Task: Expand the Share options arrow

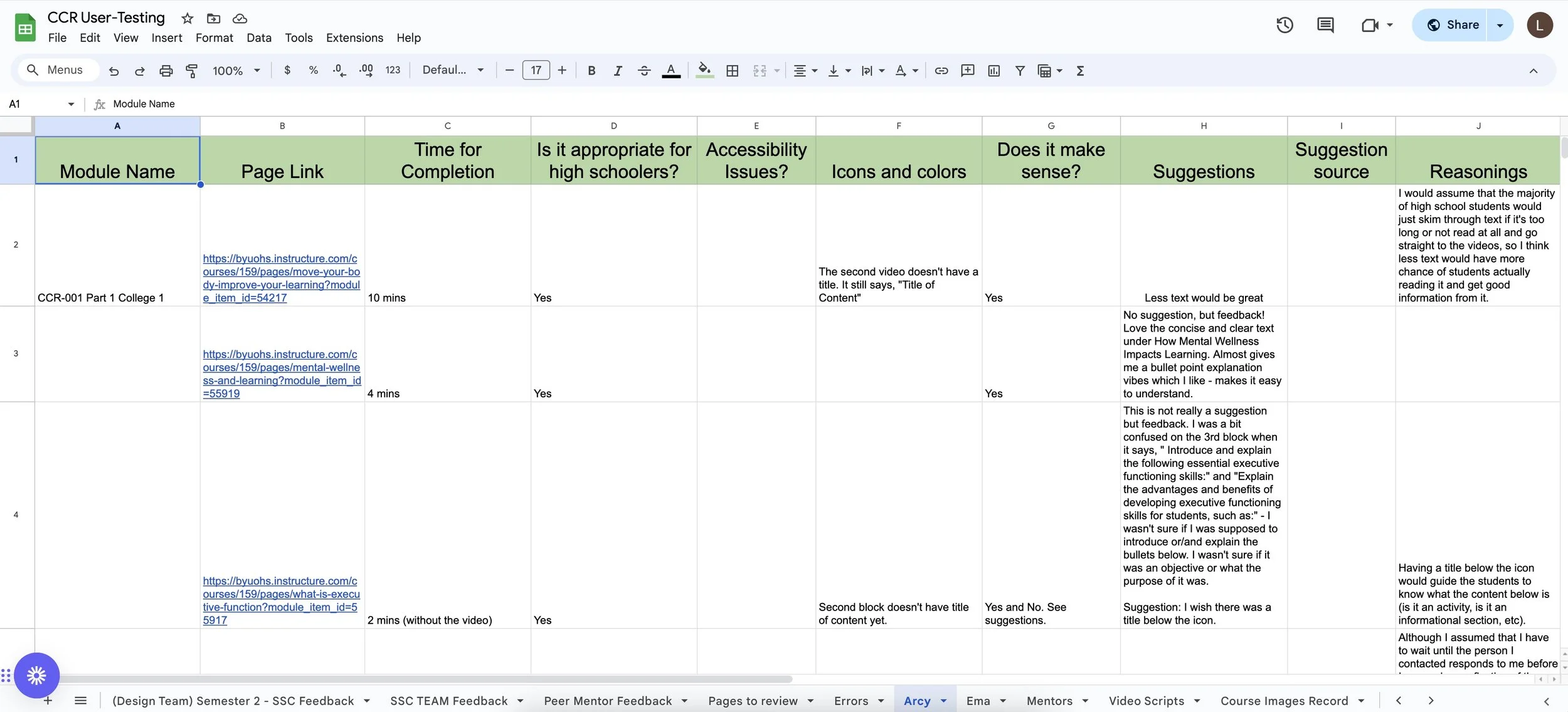Action: click(1500, 25)
